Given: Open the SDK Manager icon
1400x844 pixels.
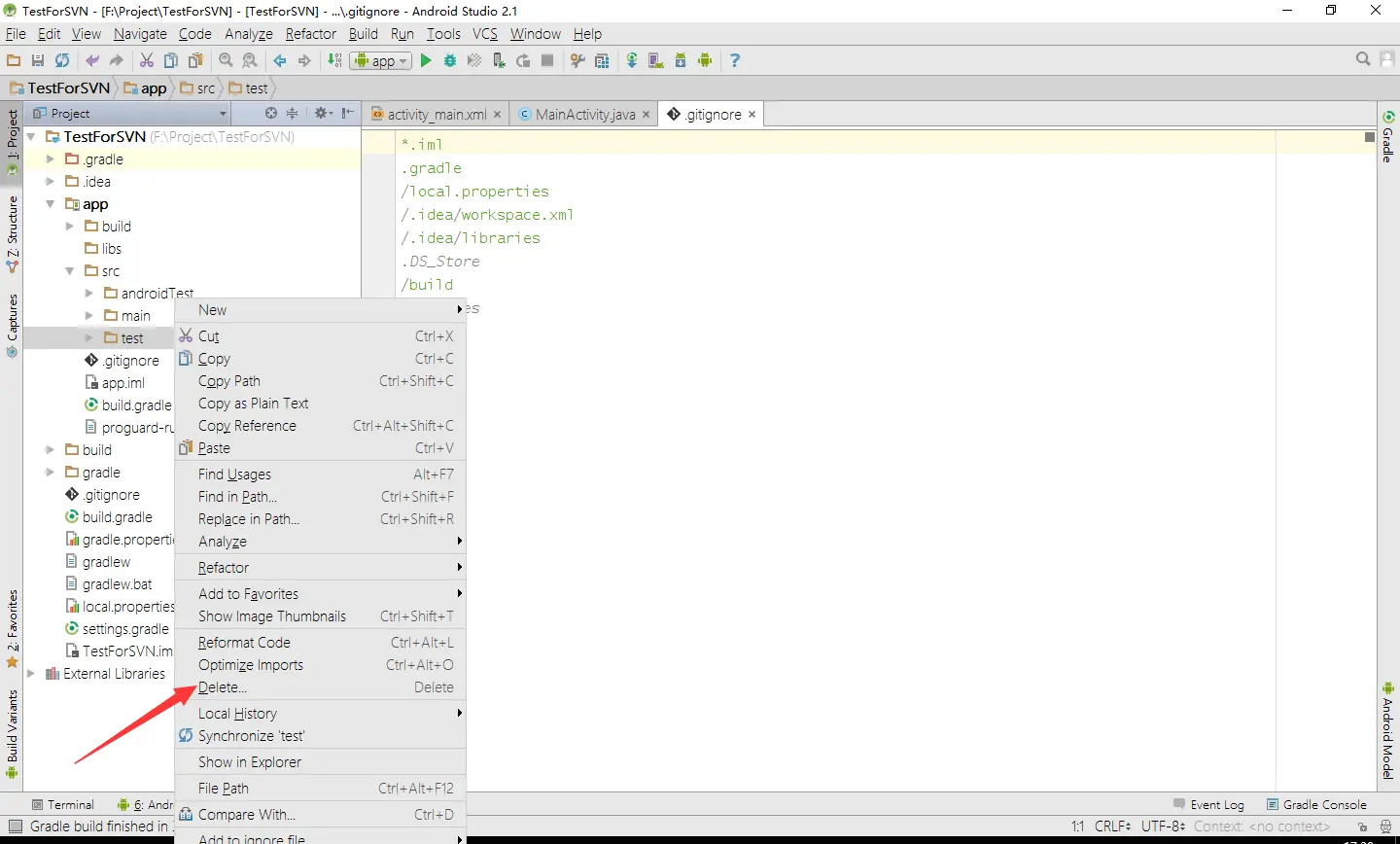Looking at the screenshot, I should click(681, 60).
